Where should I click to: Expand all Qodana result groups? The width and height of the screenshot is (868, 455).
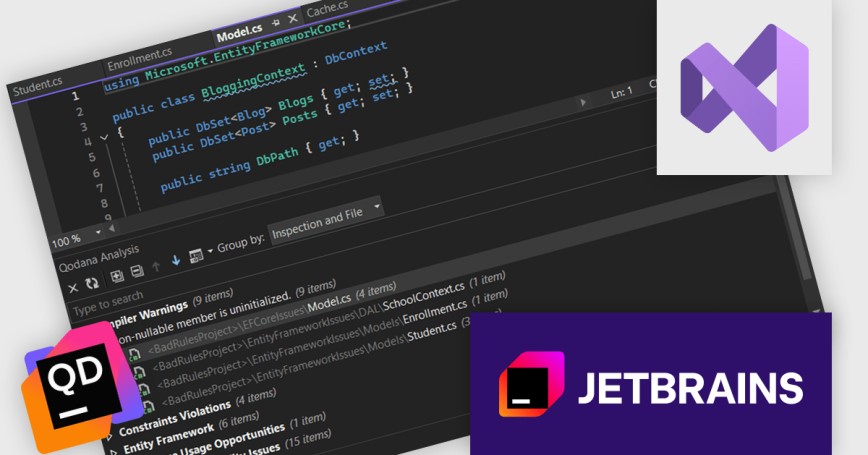(x=117, y=276)
